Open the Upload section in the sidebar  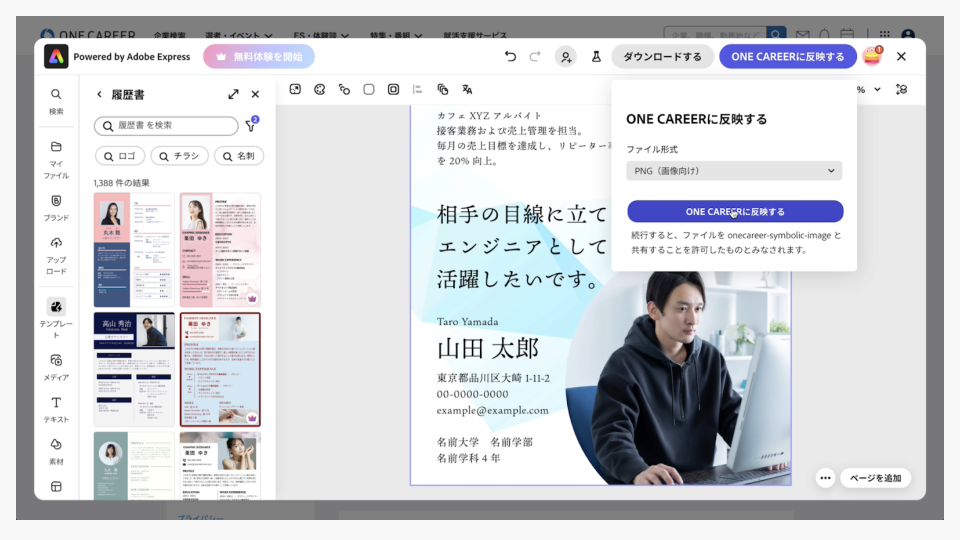56,255
